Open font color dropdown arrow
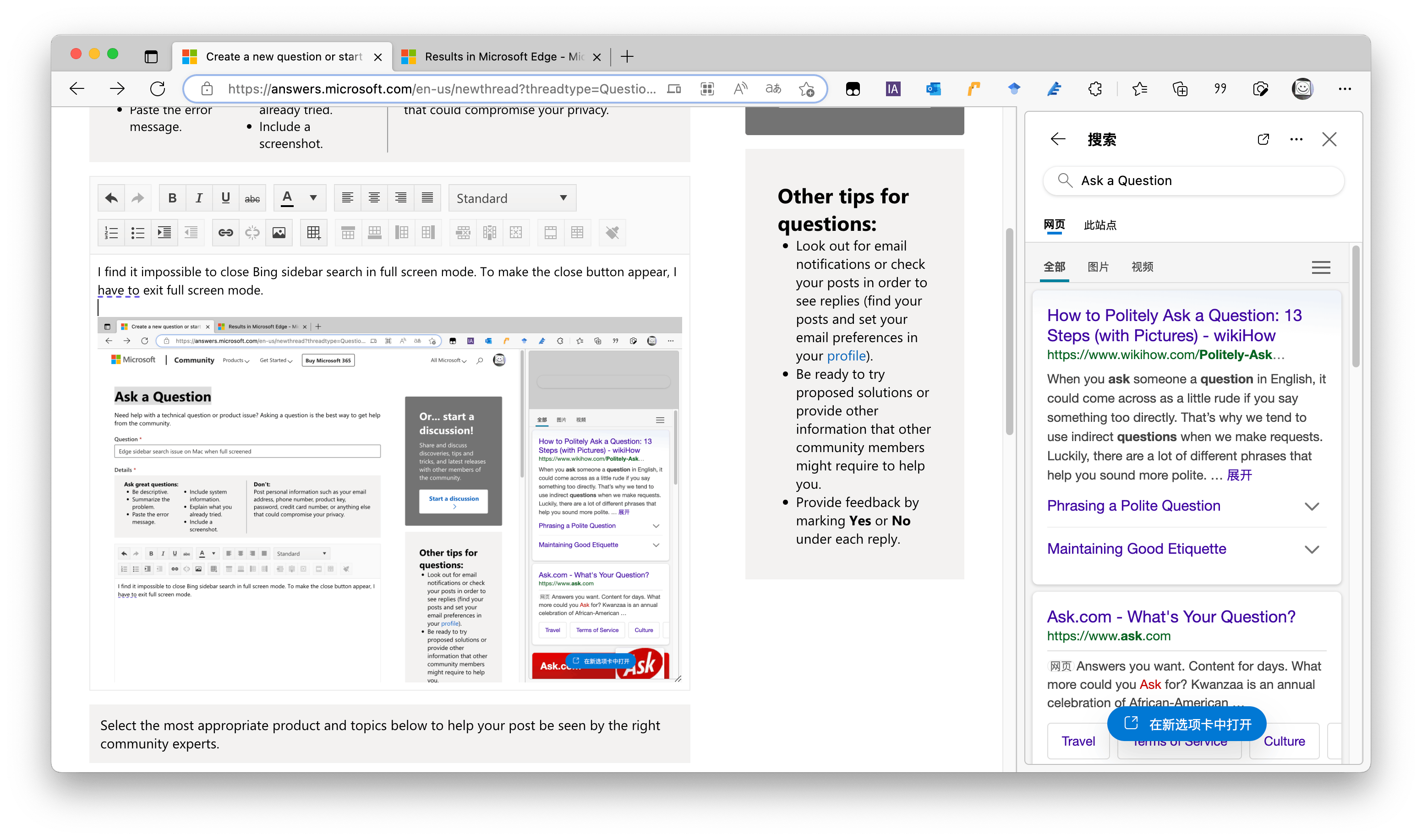The image size is (1422, 840). tap(313, 198)
